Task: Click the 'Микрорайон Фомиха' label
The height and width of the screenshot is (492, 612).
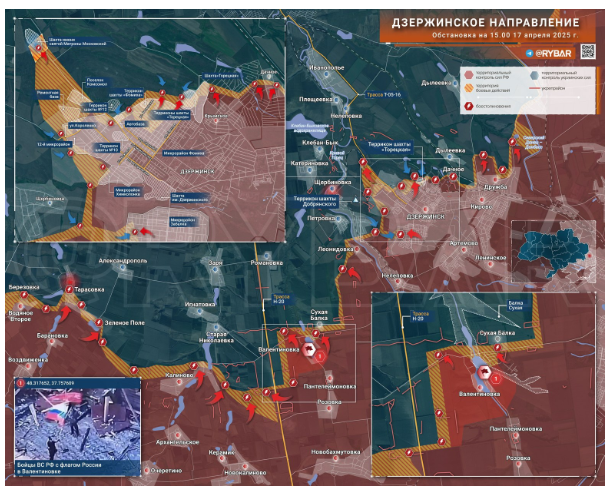Action: point(184,153)
